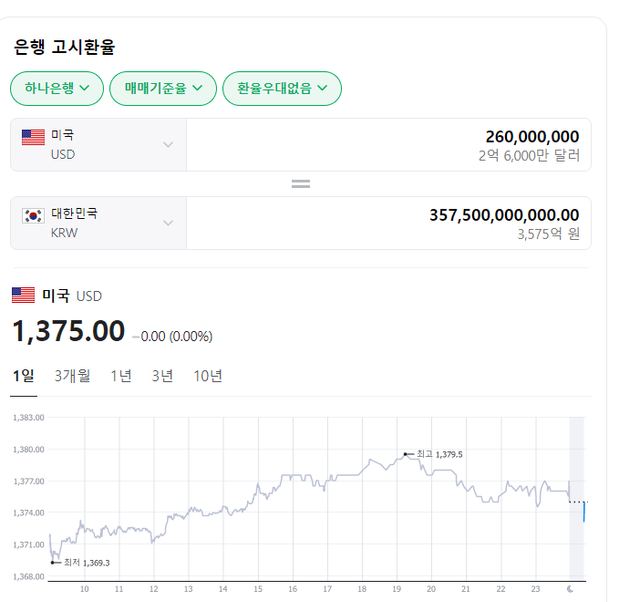Open the 하나은행 bank dropdown

pos(57,88)
